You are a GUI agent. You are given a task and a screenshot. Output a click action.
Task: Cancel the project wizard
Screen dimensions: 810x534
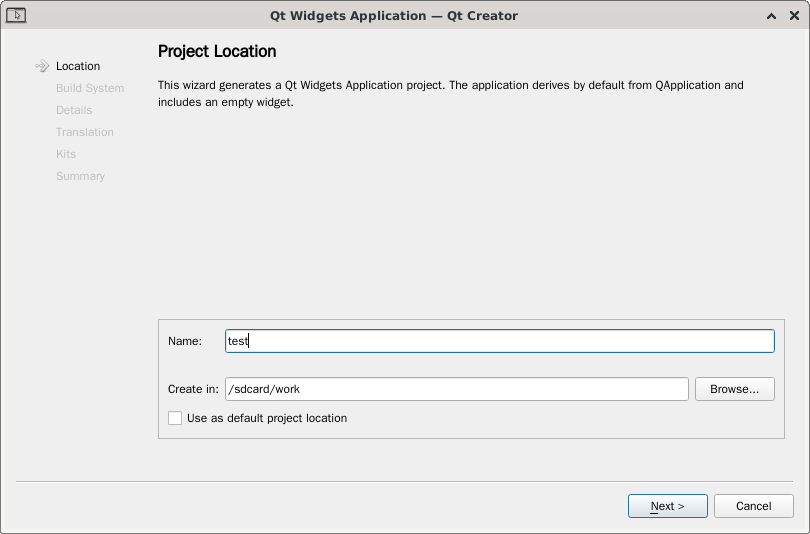[x=753, y=506]
